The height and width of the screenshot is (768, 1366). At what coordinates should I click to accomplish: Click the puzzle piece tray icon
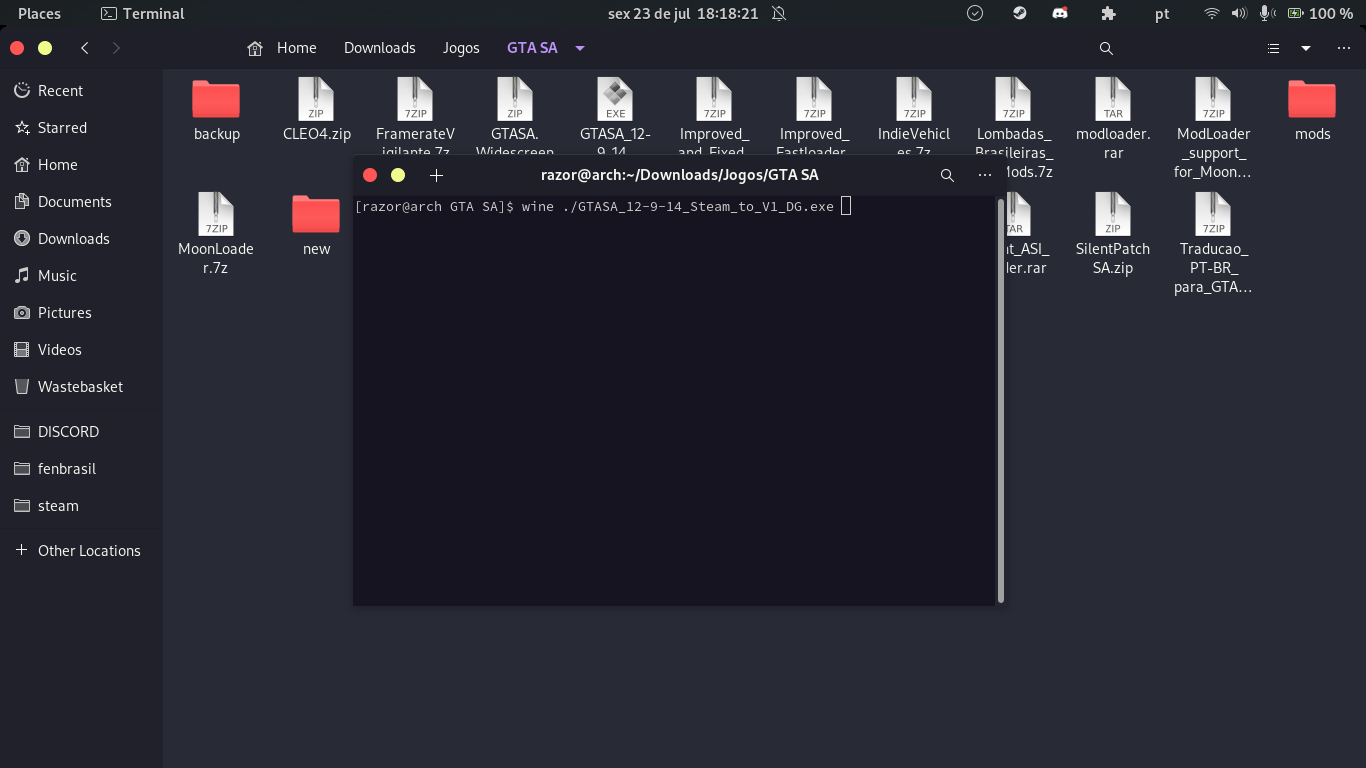(x=1108, y=14)
